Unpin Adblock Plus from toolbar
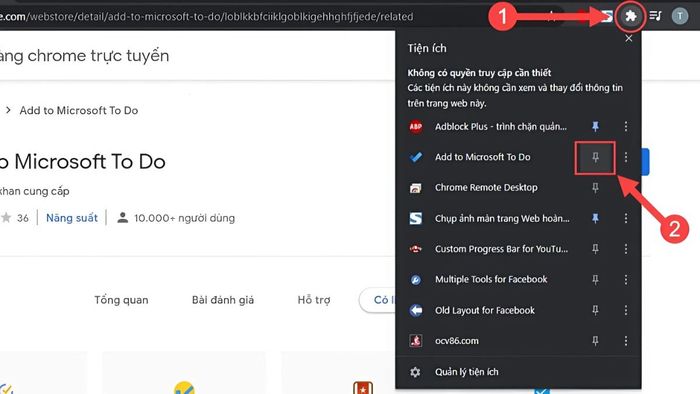This screenshot has height=394, width=700. [595, 127]
